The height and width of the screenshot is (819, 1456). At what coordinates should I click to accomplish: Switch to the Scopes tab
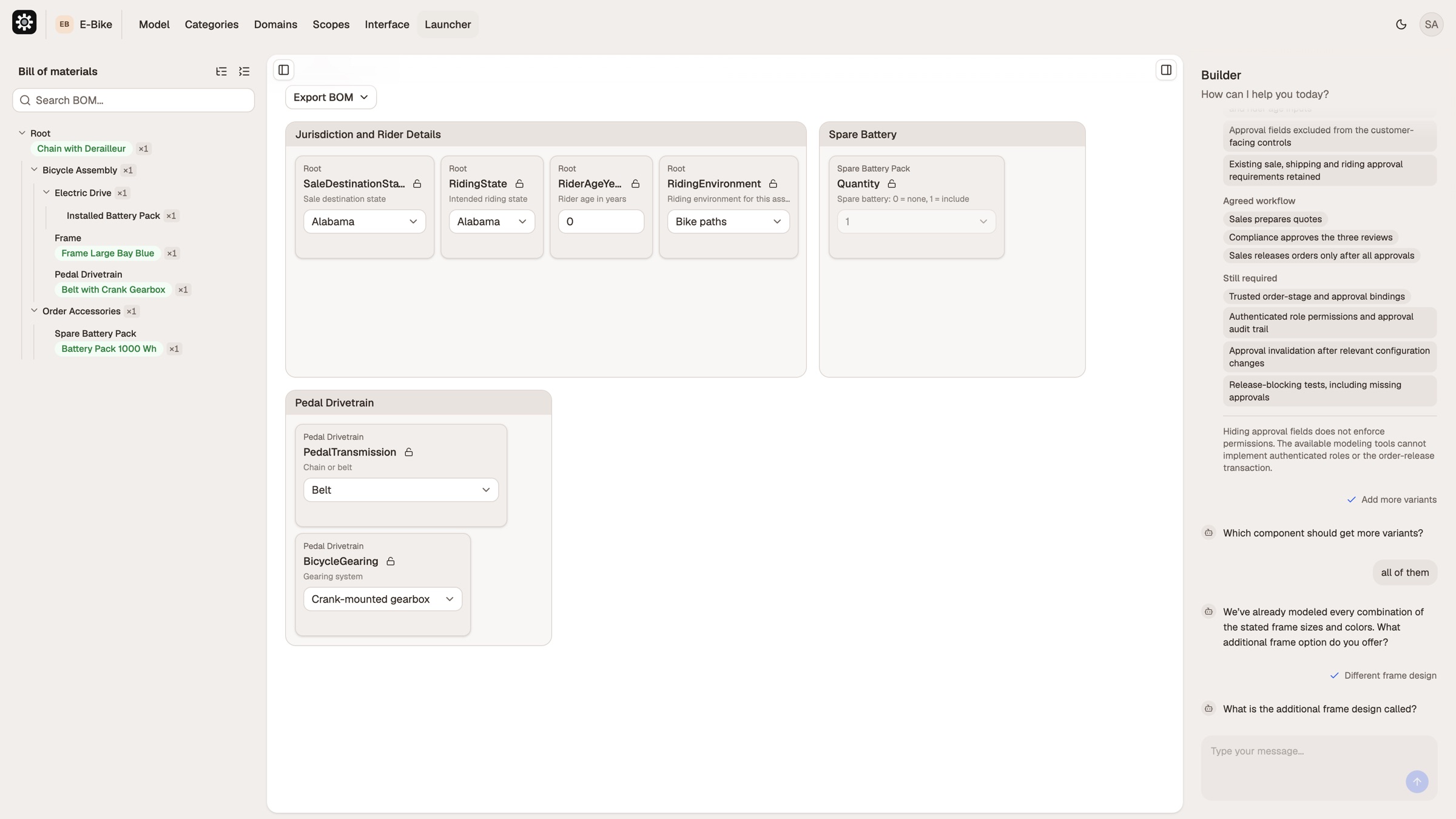click(331, 24)
